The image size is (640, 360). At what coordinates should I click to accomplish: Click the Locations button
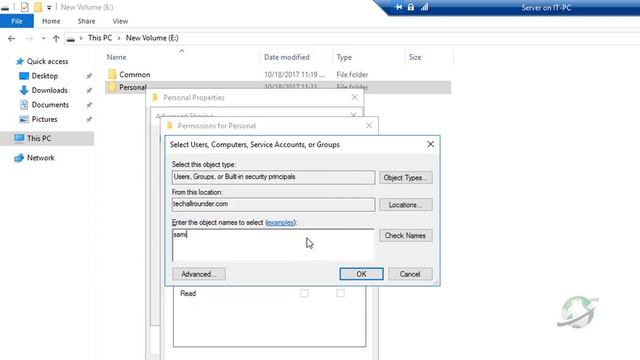[x=405, y=205]
